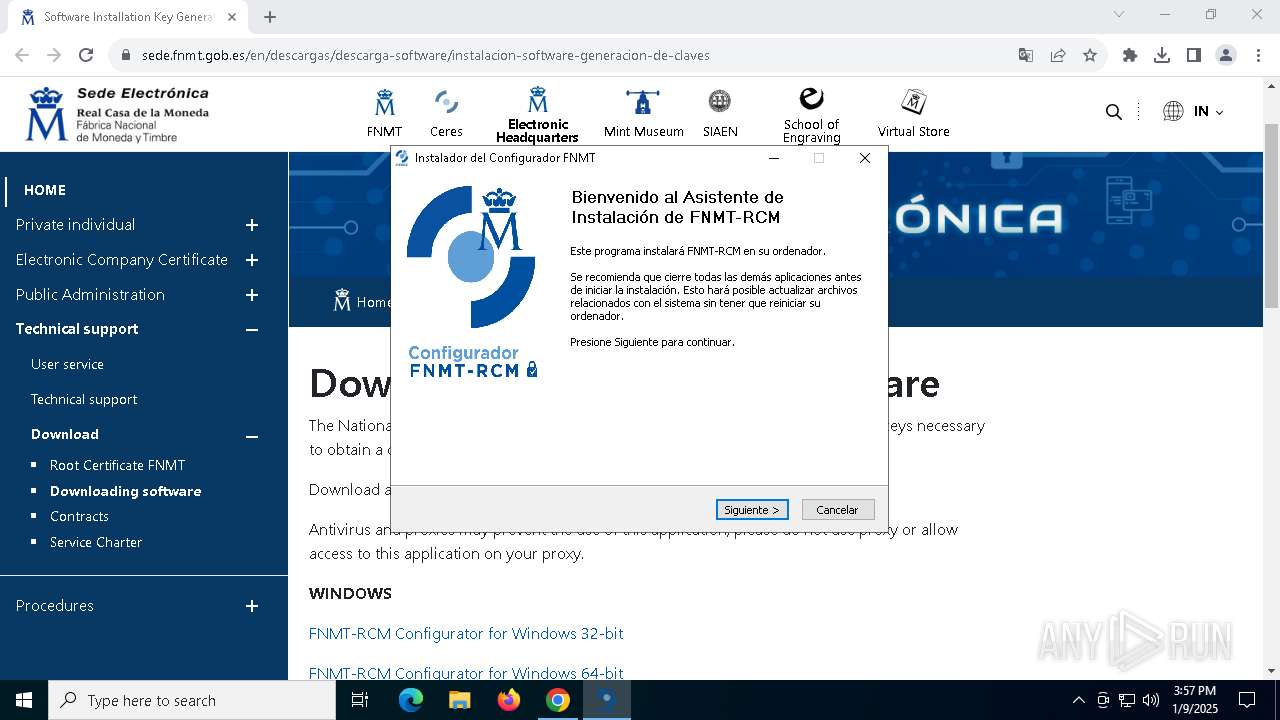Click the translate page icon
This screenshot has height=720, width=1280.
[x=1026, y=55]
